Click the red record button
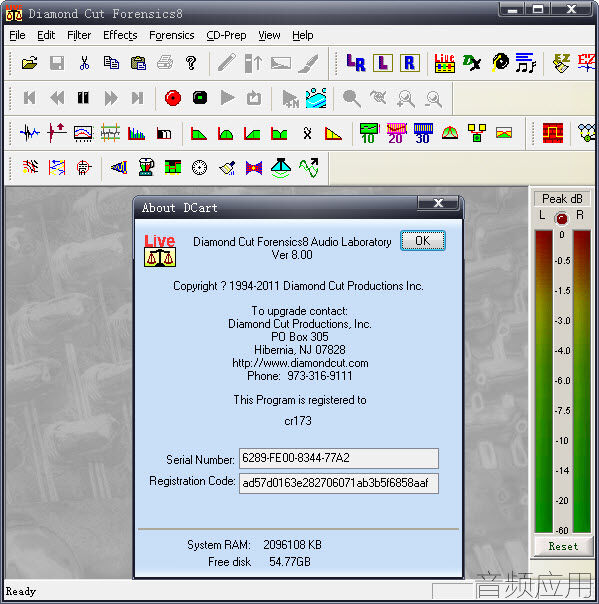The image size is (599, 604). click(x=173, y=98)
